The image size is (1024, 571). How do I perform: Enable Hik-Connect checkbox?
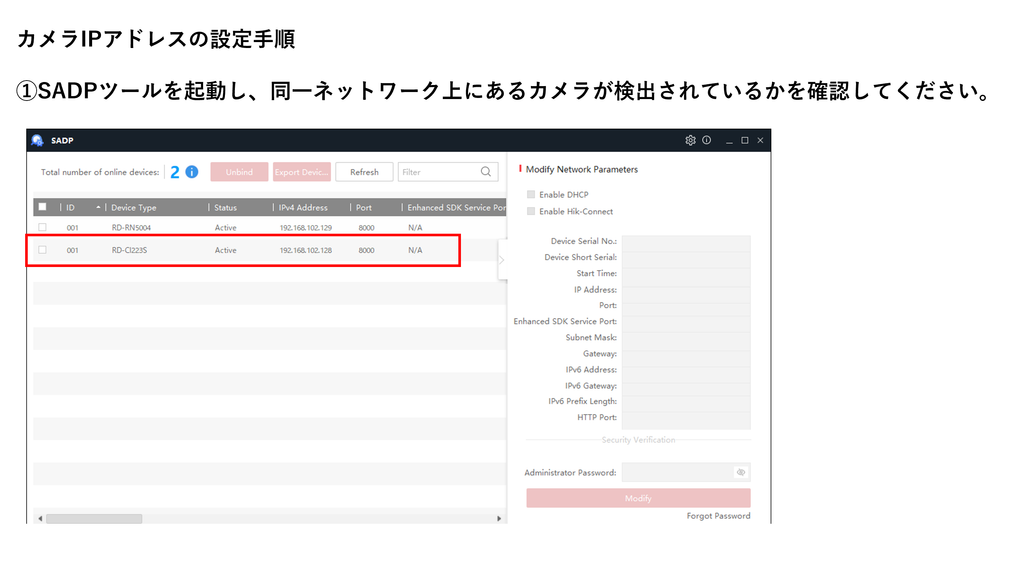[x=531, y=212]
